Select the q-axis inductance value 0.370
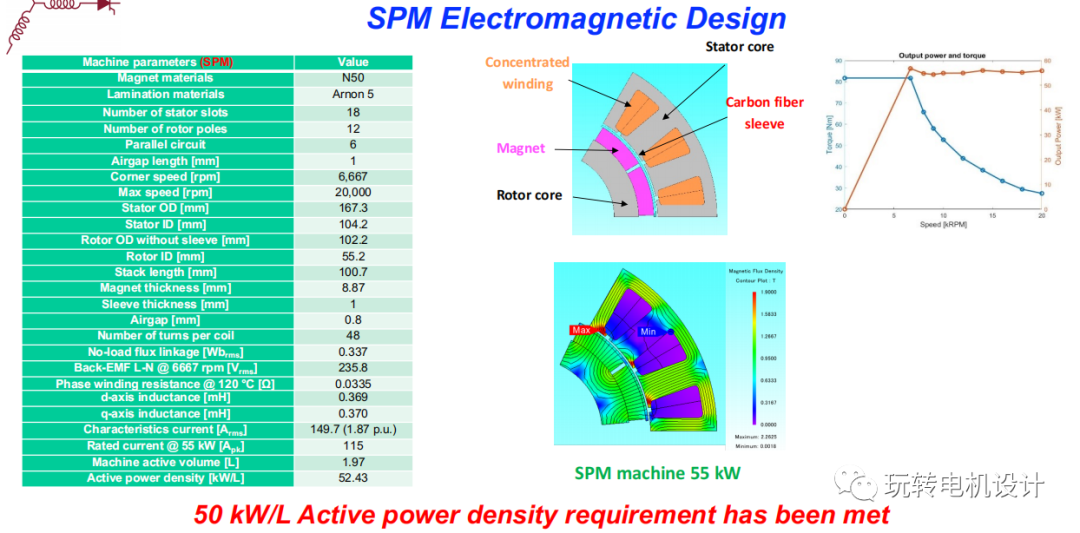 click(x=353, y=414)
